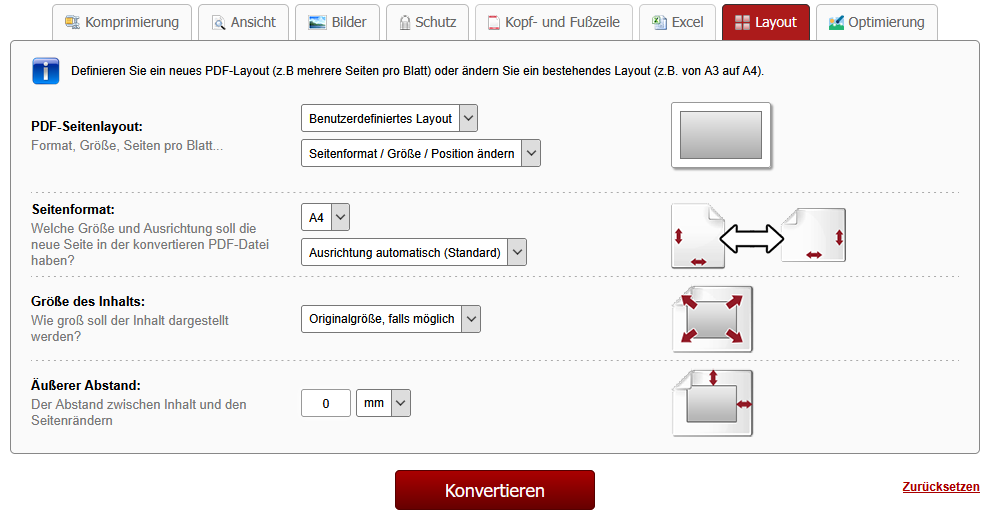Change the mm unit dropdown

pos(383,403)
